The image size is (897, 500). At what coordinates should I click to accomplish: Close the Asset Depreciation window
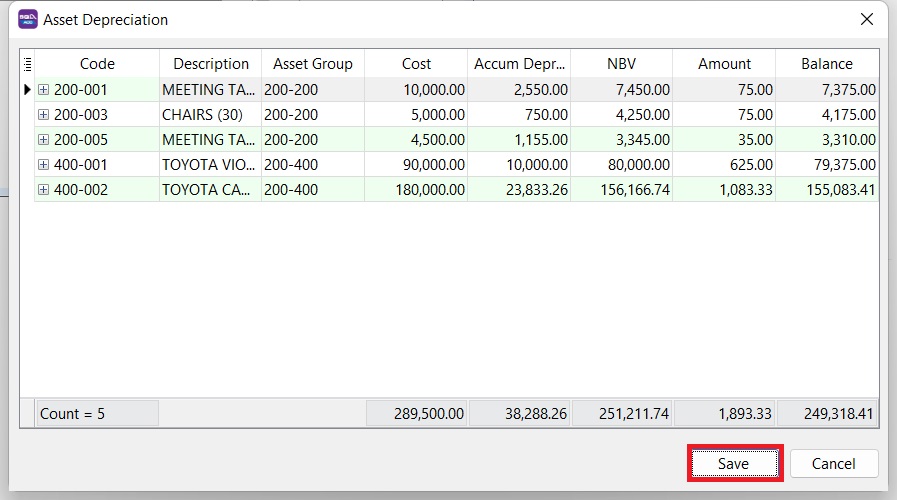pyautogui.click(x=867, y=19)
